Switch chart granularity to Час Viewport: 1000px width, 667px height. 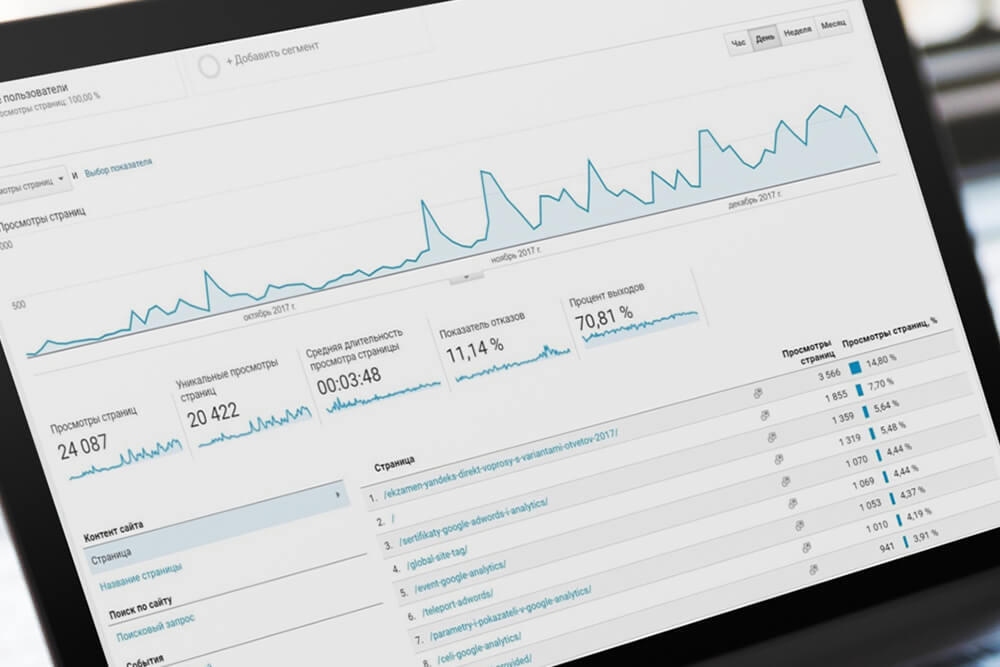pos(739,46)
